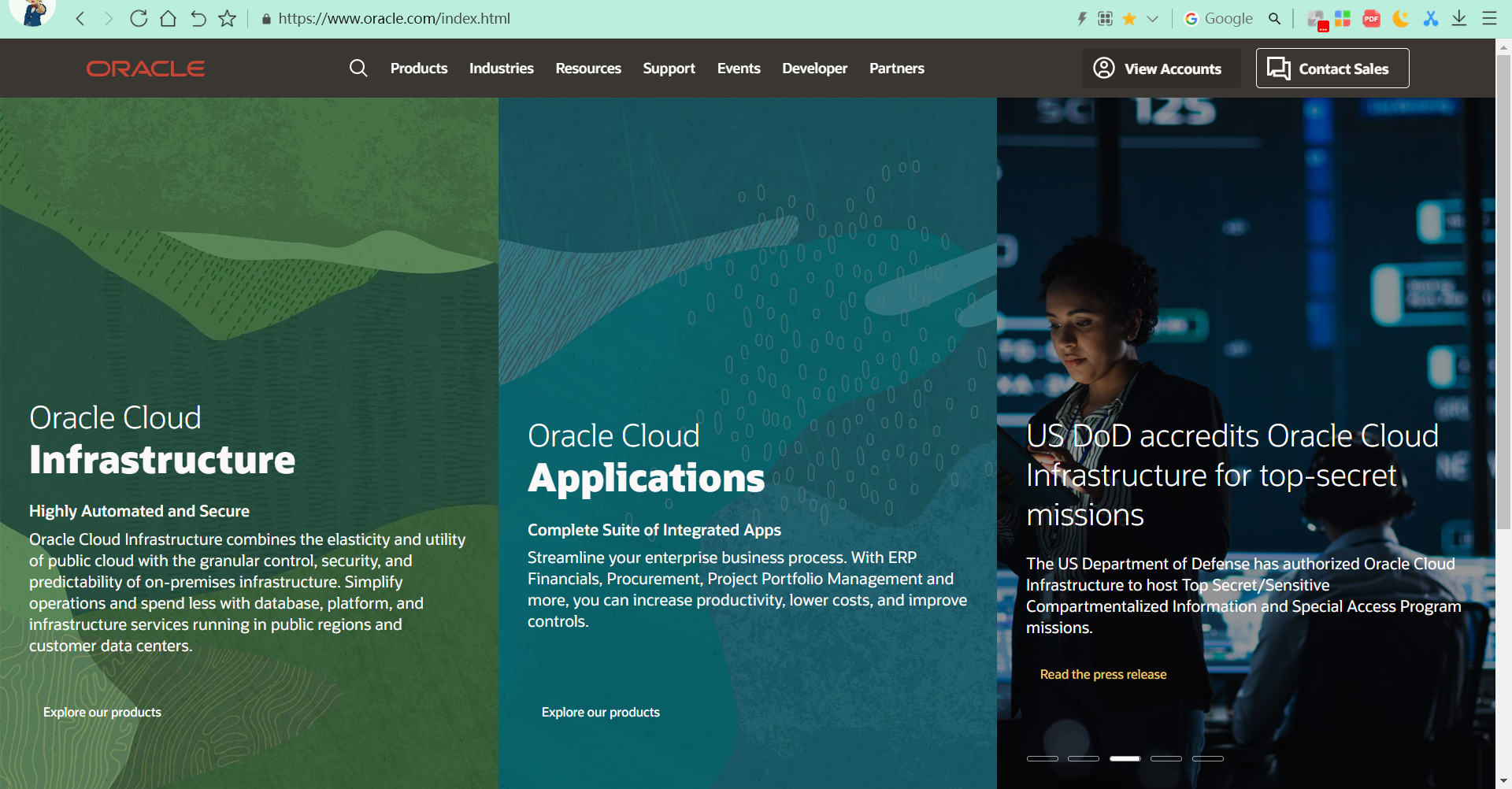
Task: Open the browser home page
Action: (x=168, y=18)
